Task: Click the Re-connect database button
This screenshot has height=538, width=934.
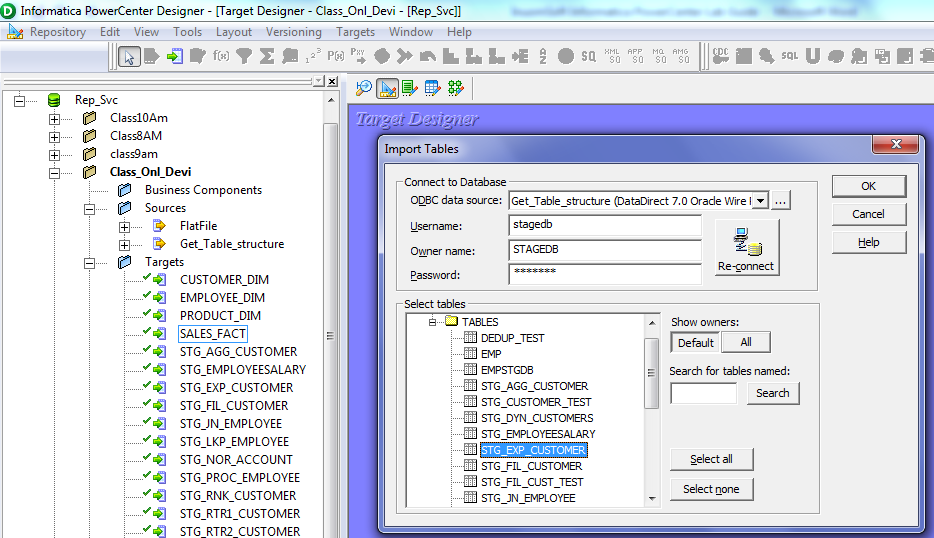Action: [x=746, y=247]
